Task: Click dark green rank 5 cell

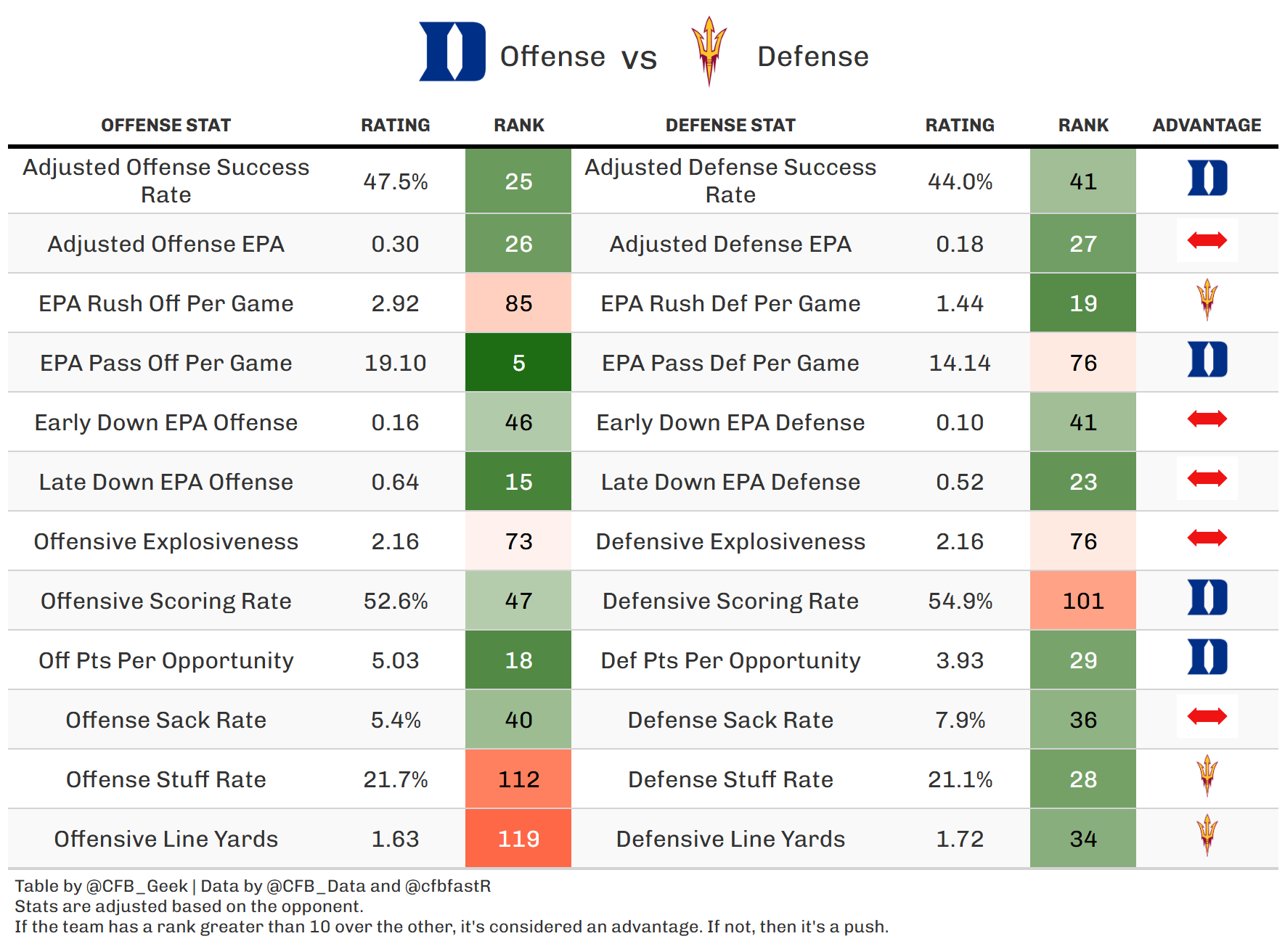Action: 518,363
